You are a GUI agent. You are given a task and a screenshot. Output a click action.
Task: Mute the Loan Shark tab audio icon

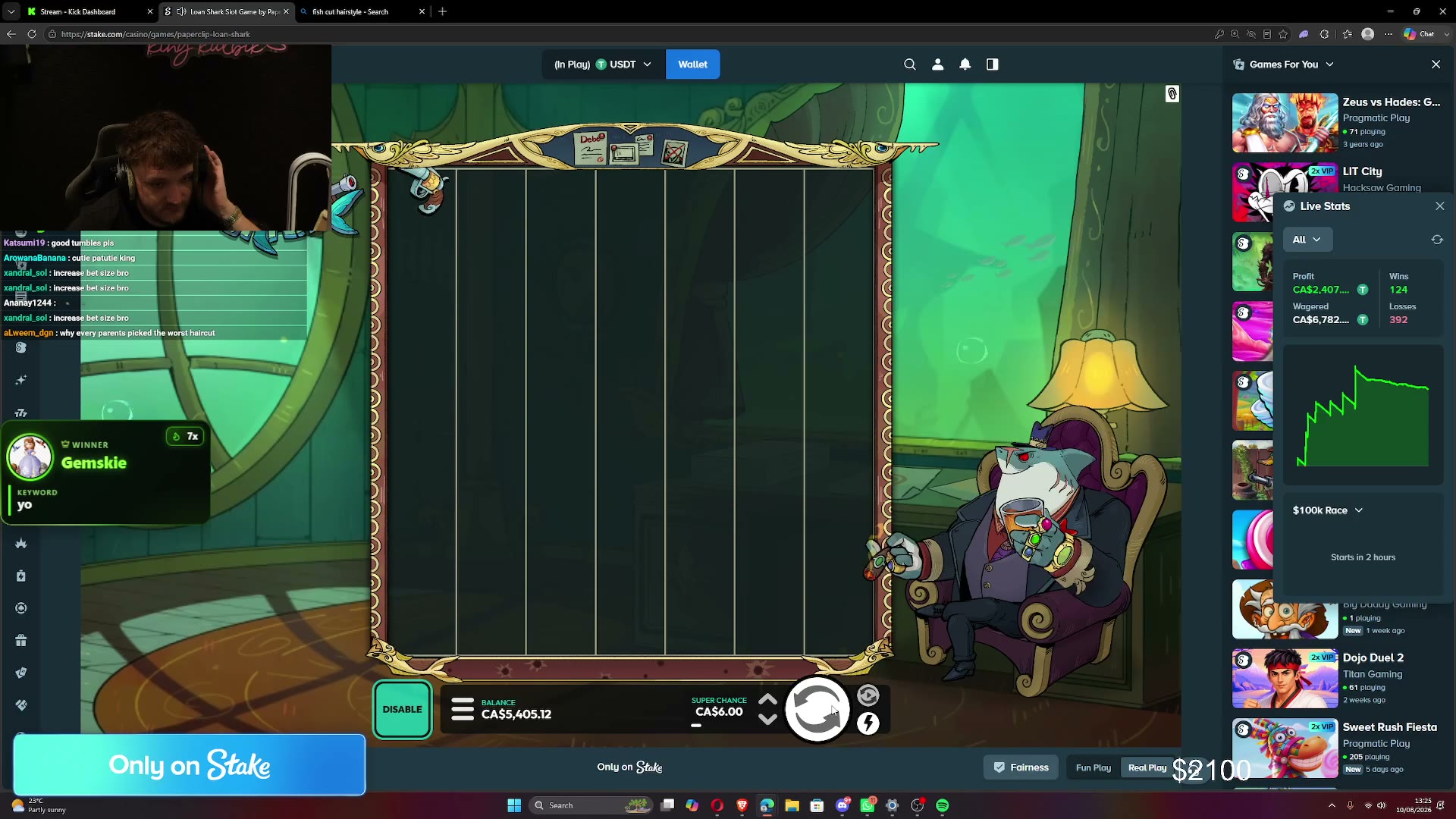180,11
